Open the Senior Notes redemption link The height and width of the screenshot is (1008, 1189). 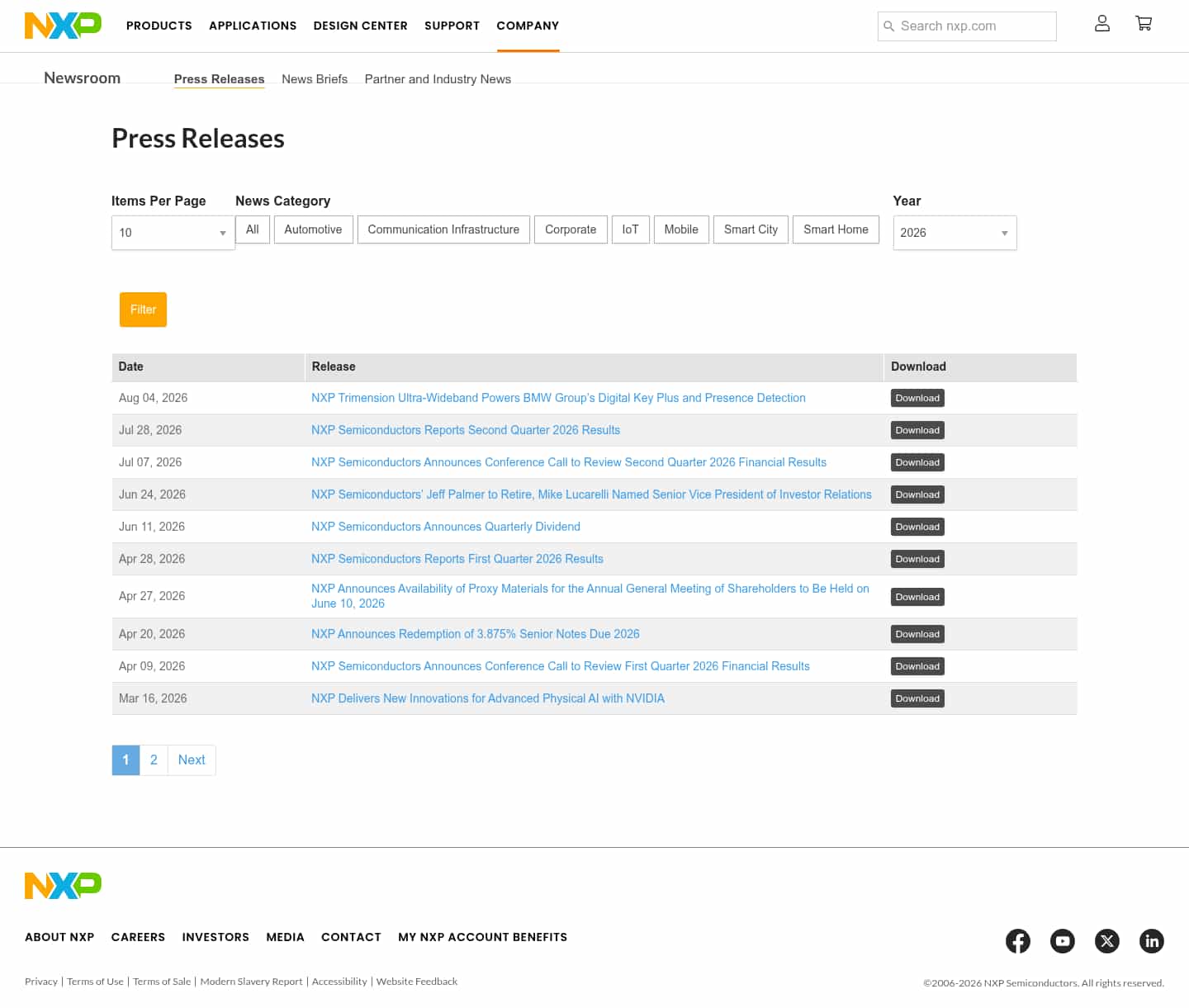pyautogui.click(x=476, y=634)
